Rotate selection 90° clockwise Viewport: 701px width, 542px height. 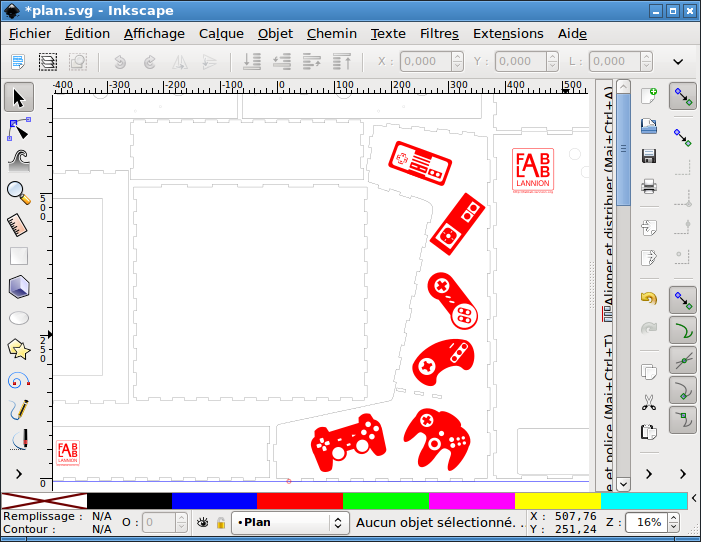(149, 62)
